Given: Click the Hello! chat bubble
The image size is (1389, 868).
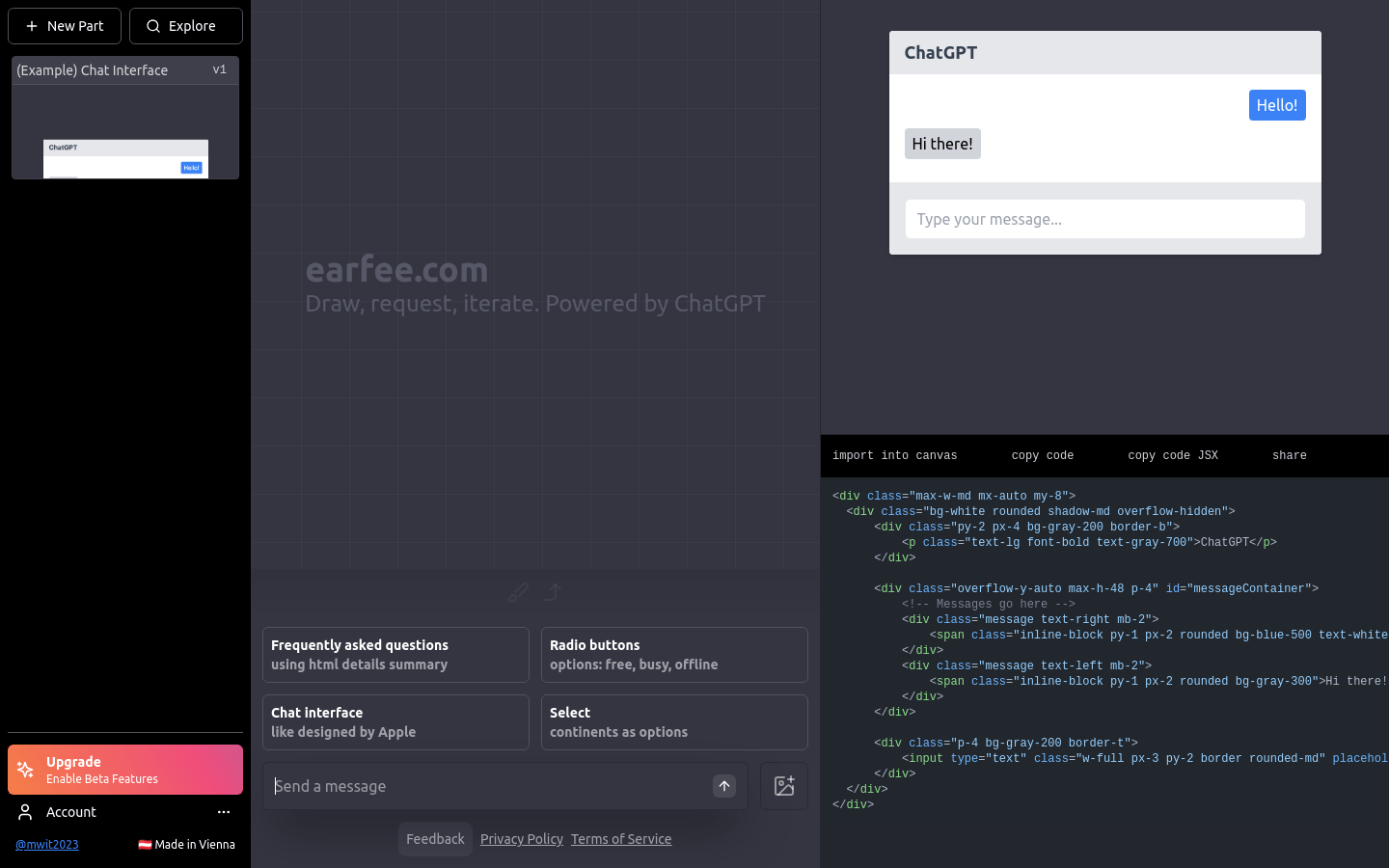Looking at the screenshot, I should pyautogui.click(x=1277, y=105).
